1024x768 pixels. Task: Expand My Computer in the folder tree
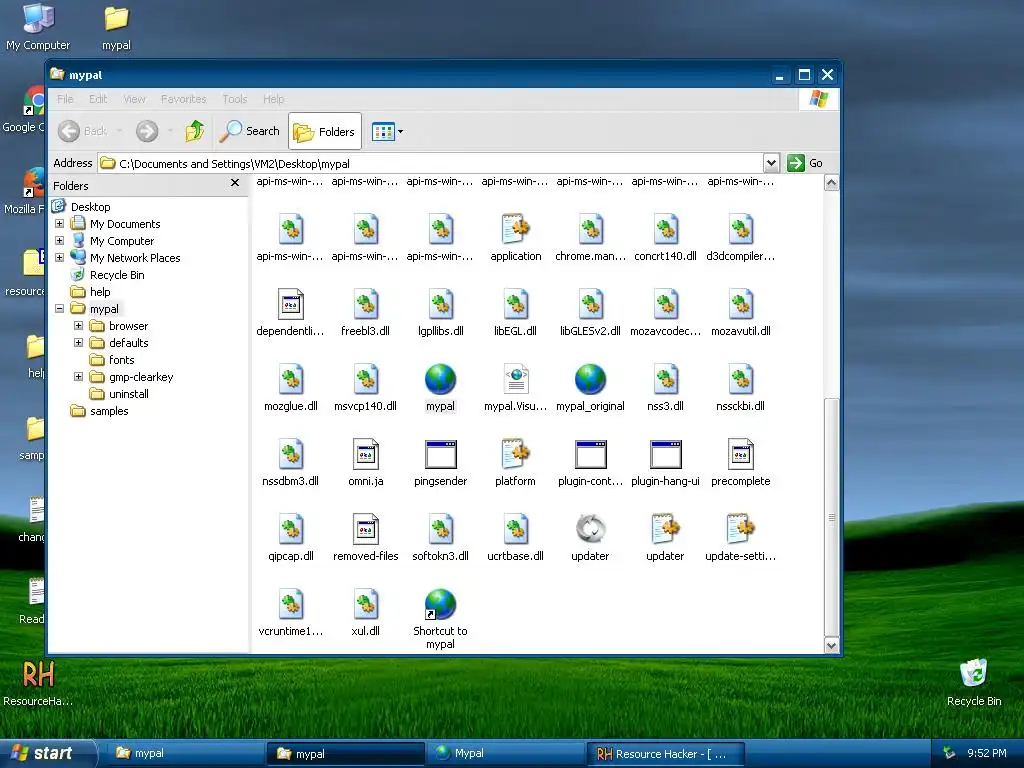(59, 241)
